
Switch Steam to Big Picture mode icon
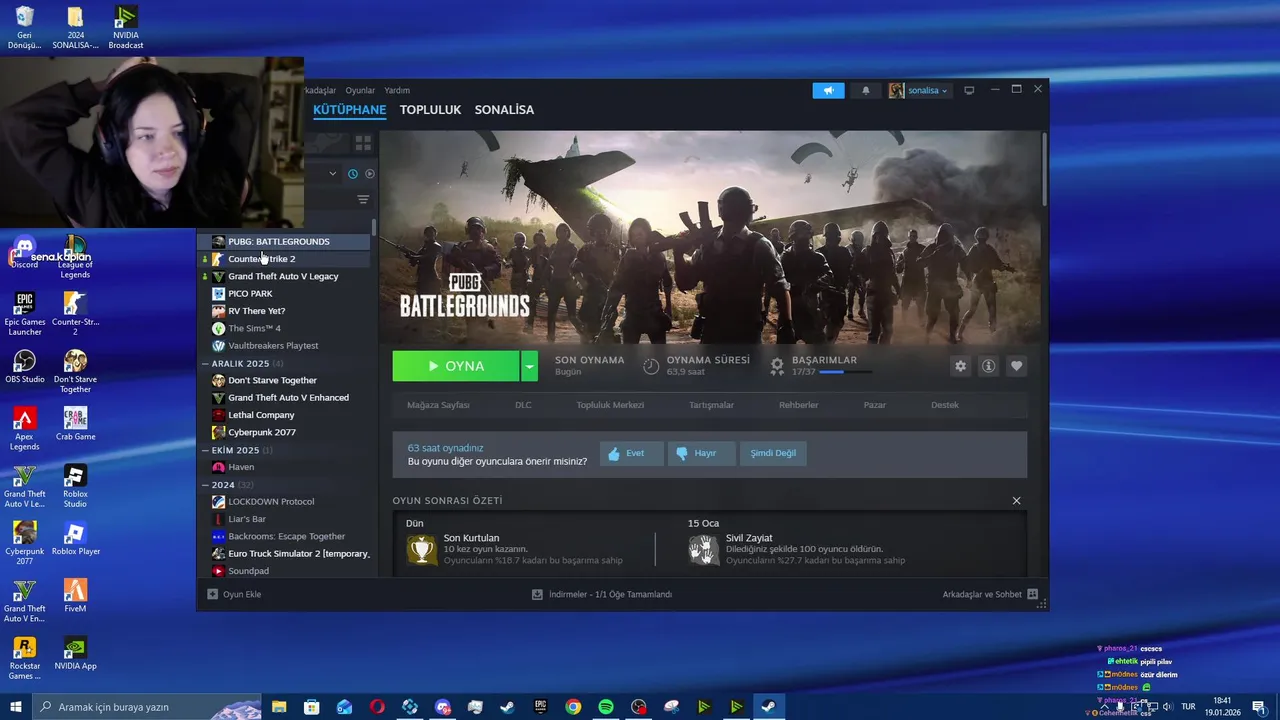coord(969,90)
